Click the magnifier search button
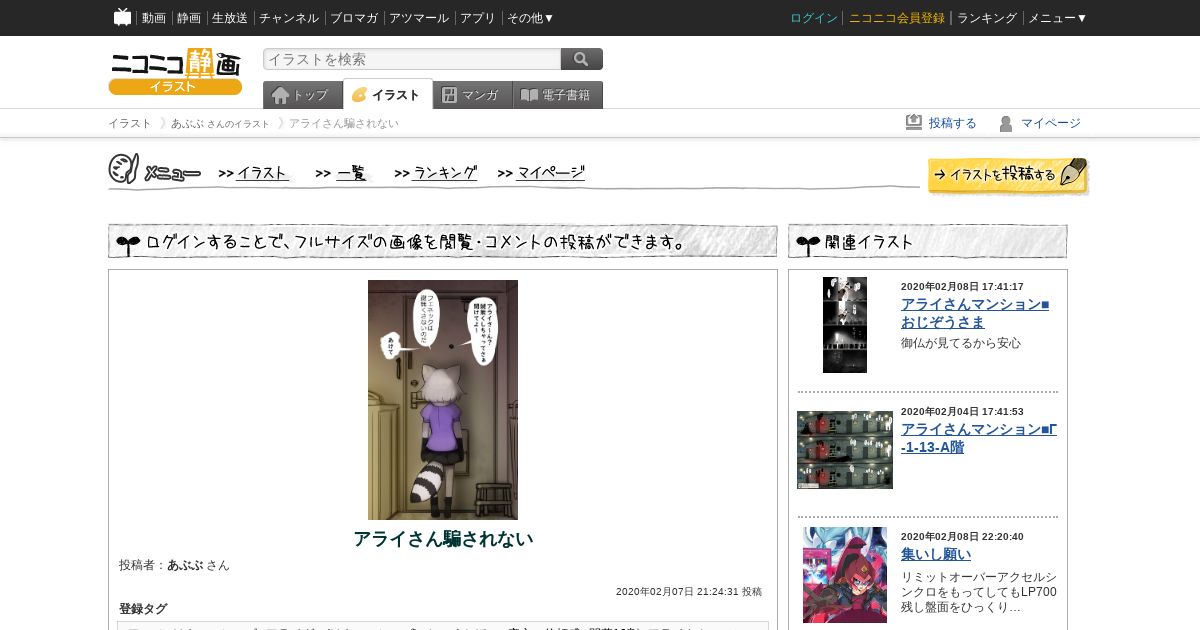Screen dimensions: 1200x630 (582, 59)
